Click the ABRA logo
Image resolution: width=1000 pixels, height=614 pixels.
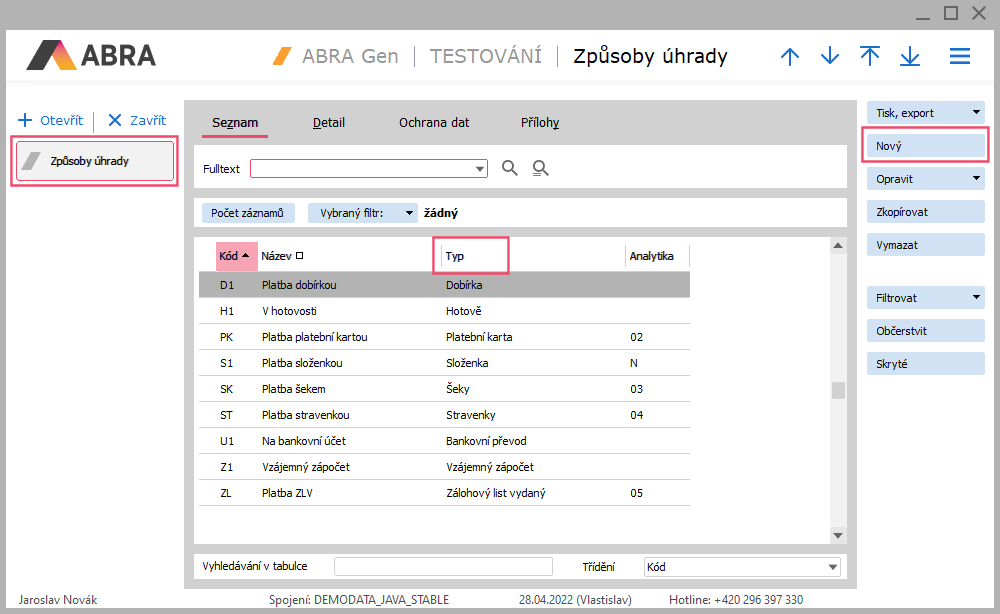click(92, 55)
